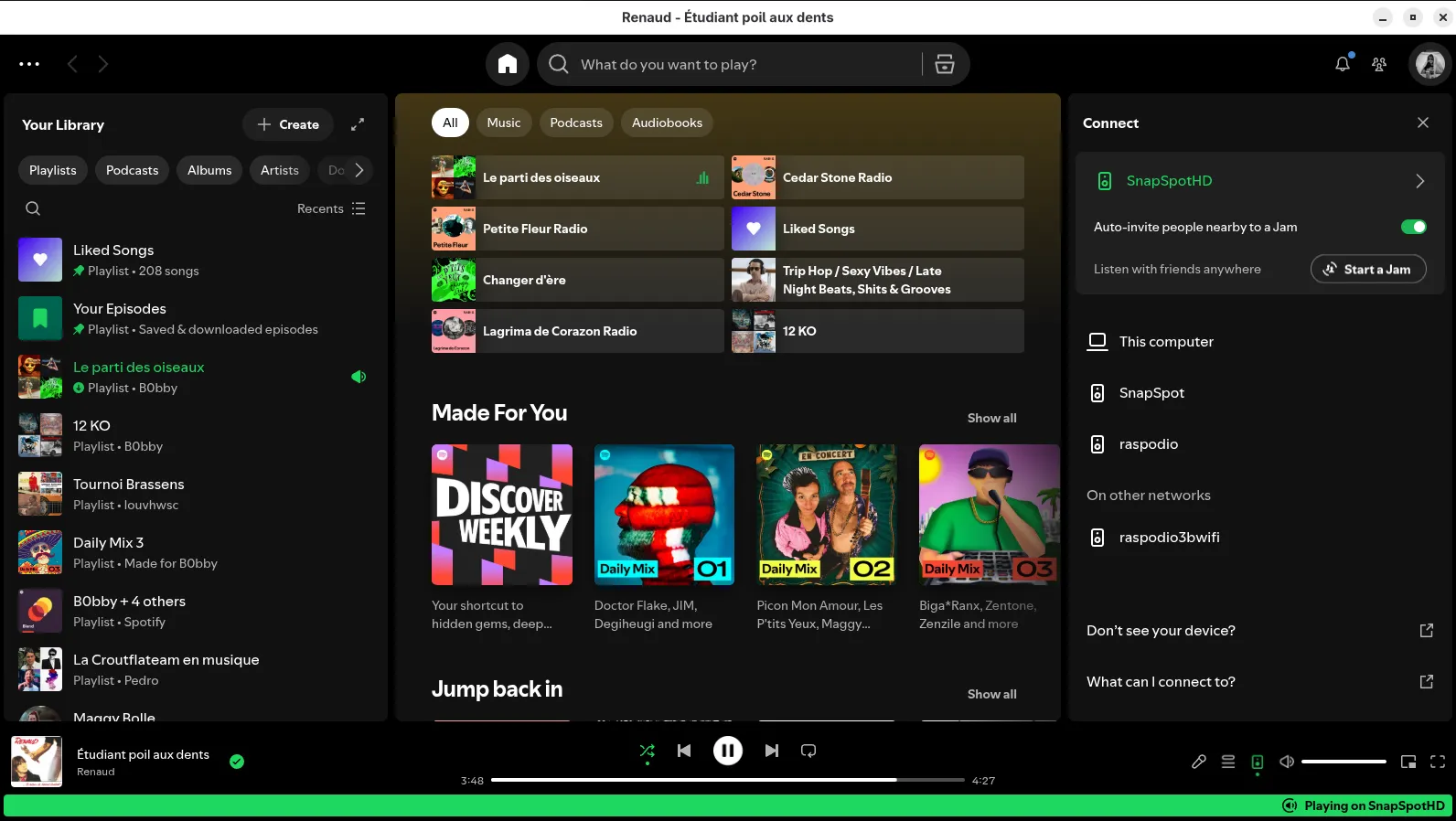Image resolution: width=1456 pixels, height=821 pixels.
Task: Open Lagrima de Corazon Radio tile
Action: click(x=578, y=331)
